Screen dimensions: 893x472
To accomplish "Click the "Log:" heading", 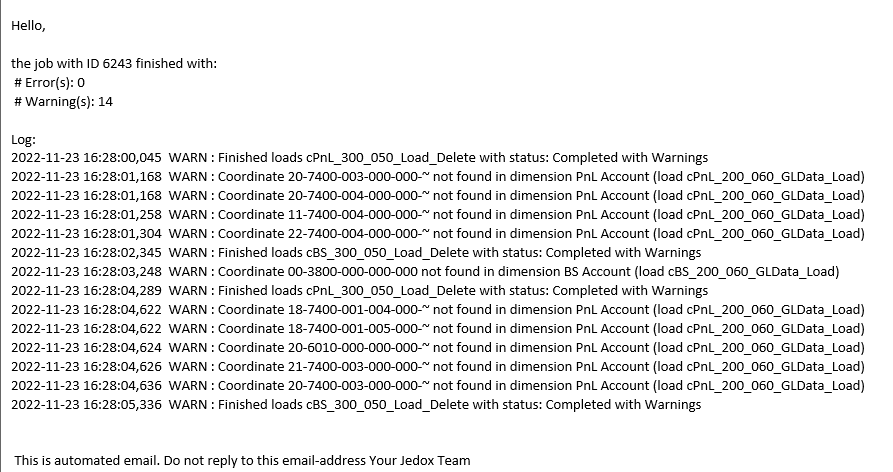I will 24,140.
